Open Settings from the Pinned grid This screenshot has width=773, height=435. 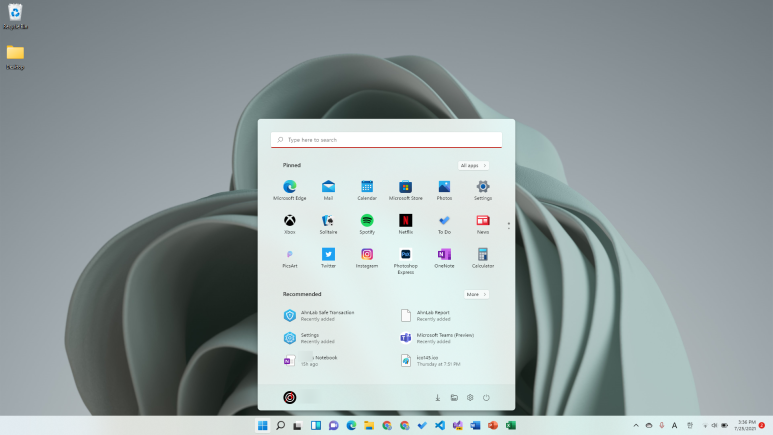pyautogui.click(x=483, y=190)
